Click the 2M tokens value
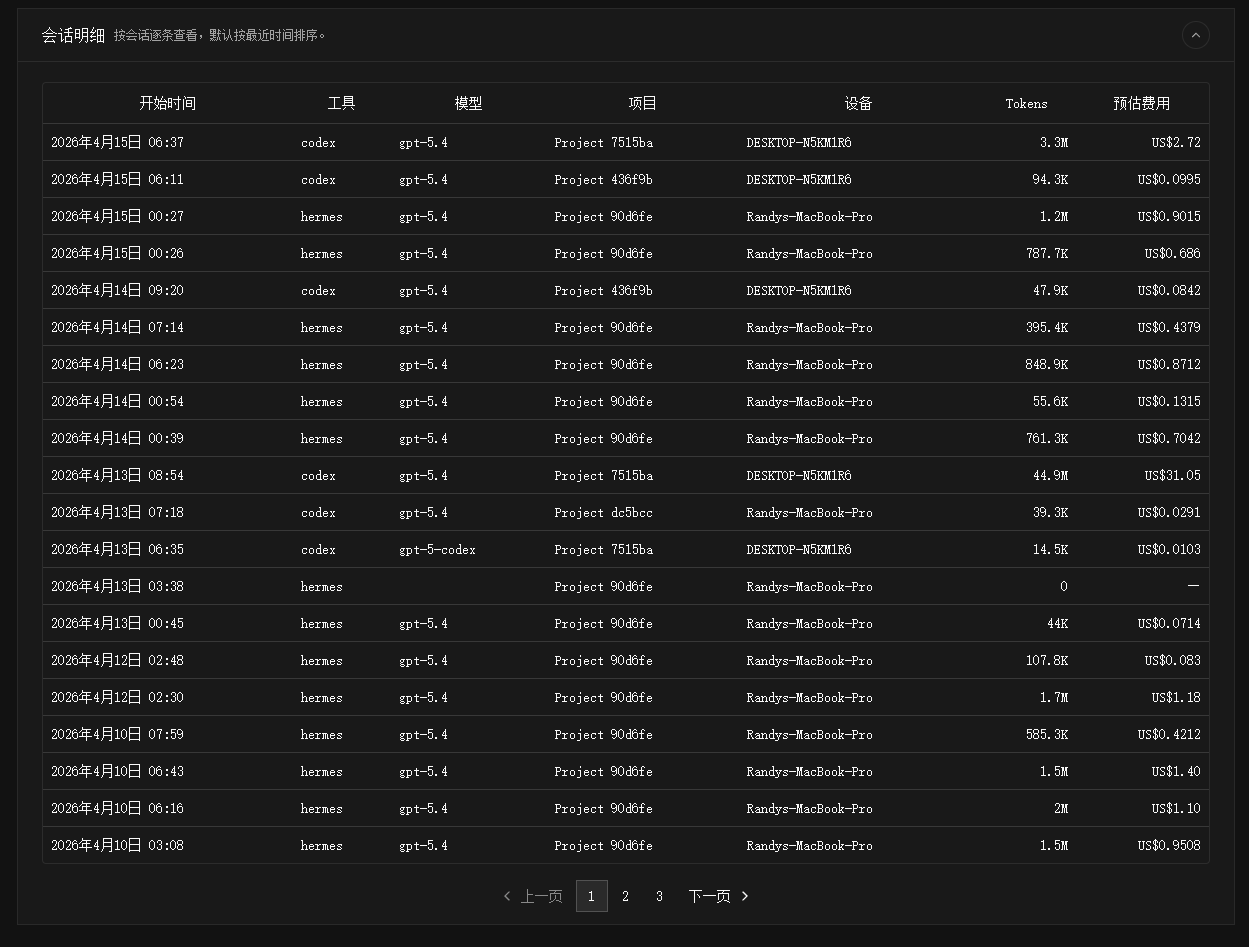The width and height of the screenshot is (1249, 947). point(1061,808)
